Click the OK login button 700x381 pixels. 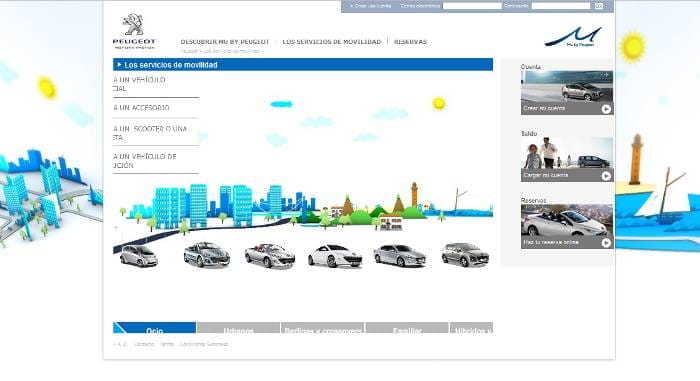click(x=599, y=6)
